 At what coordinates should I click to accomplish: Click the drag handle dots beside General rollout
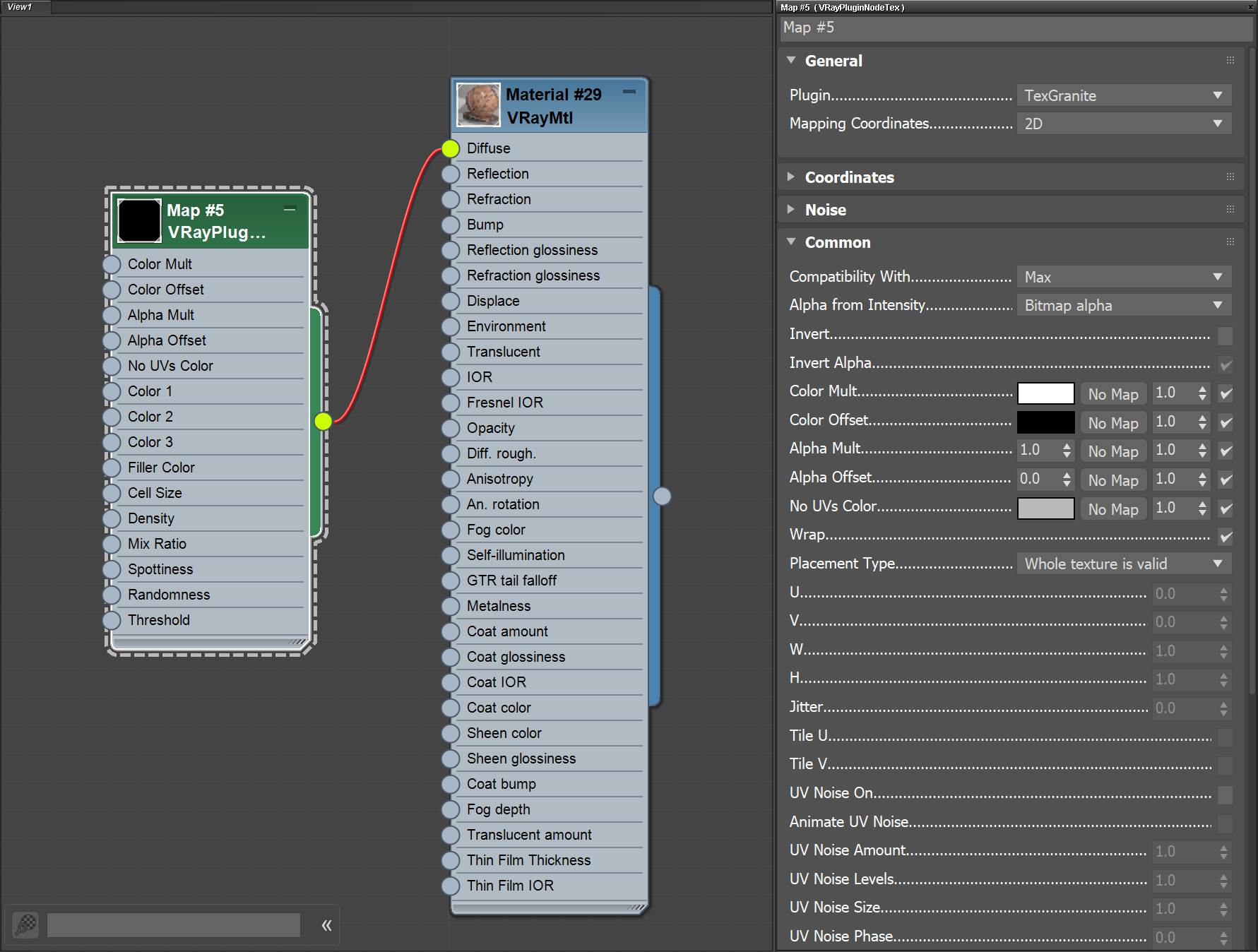pos(1230,61)
